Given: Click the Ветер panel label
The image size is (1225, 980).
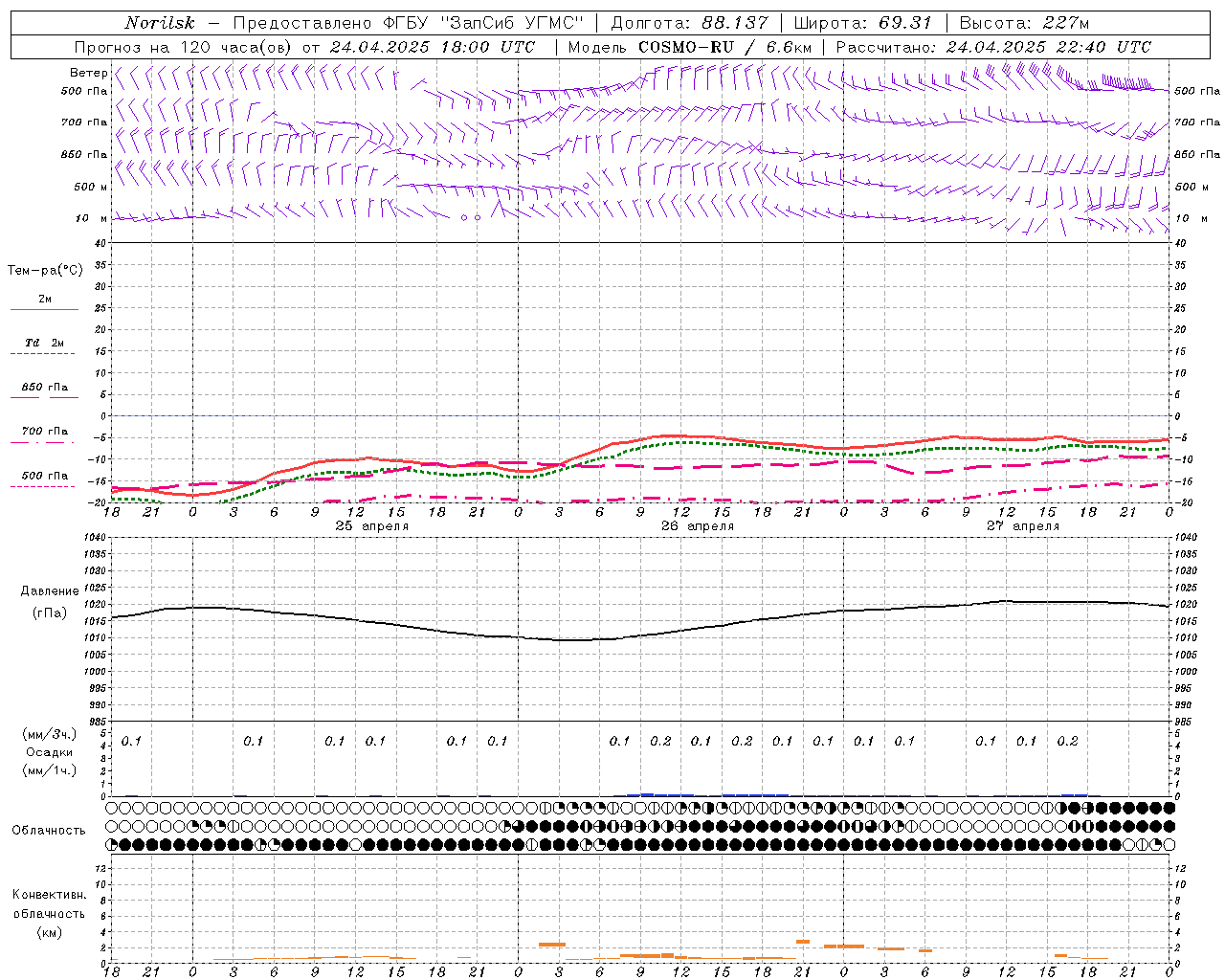Looking at the screenshot, I should (88, 73).
